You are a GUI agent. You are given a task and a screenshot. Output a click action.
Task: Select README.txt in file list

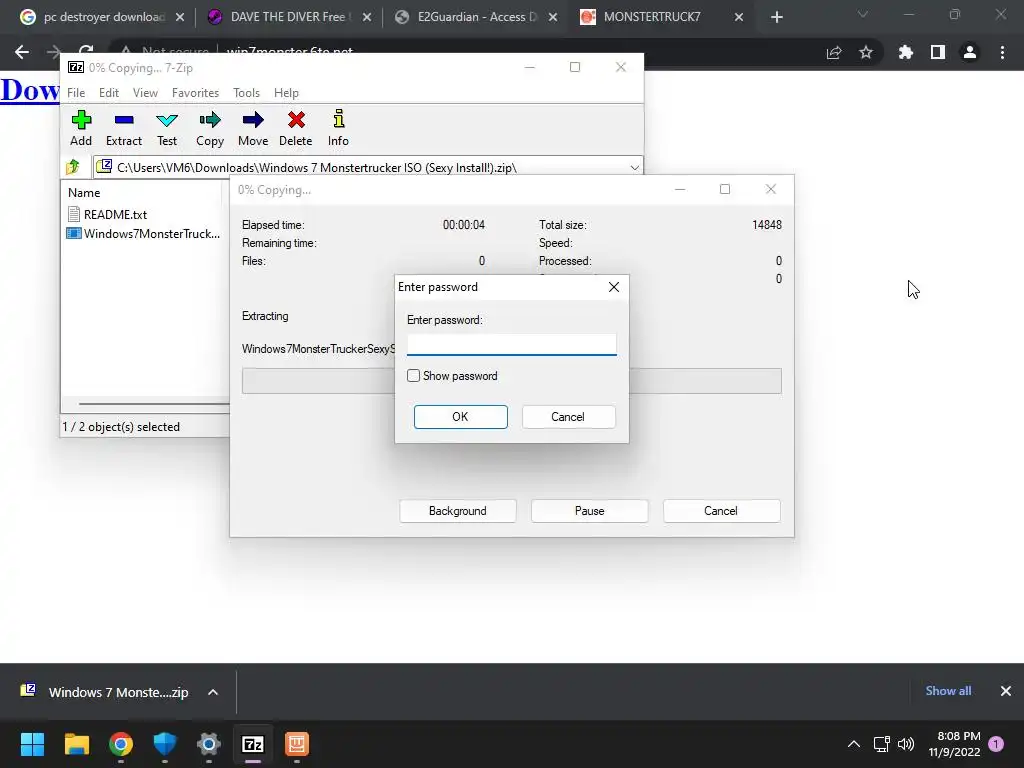tap(108, 214)
